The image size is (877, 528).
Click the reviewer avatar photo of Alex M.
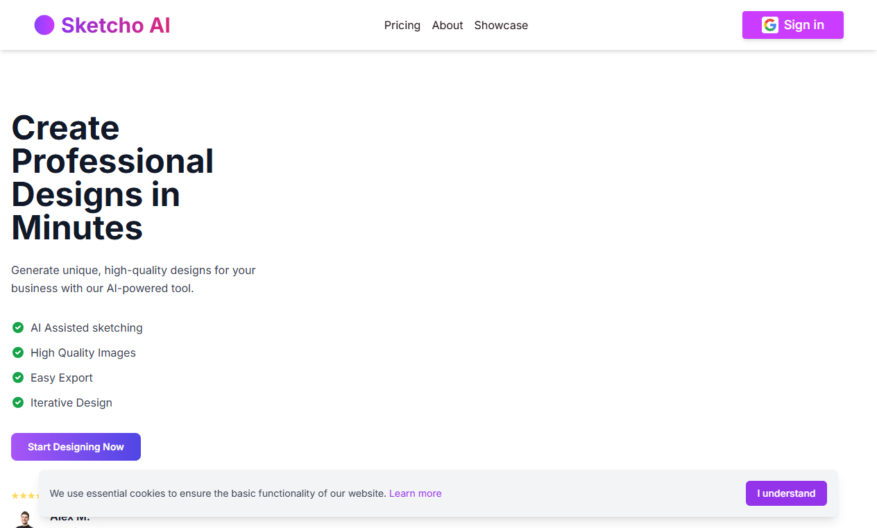coord(24,520)
